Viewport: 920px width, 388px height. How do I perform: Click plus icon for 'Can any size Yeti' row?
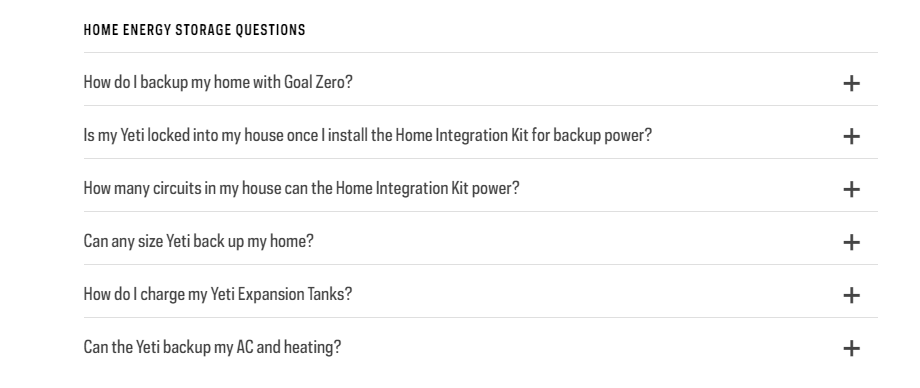tap(851, 242)
